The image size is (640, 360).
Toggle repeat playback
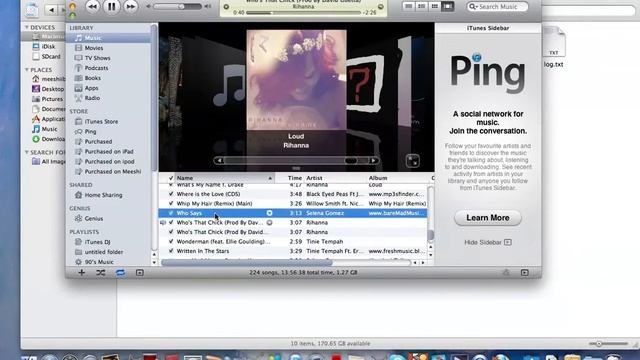click(120, 272)
